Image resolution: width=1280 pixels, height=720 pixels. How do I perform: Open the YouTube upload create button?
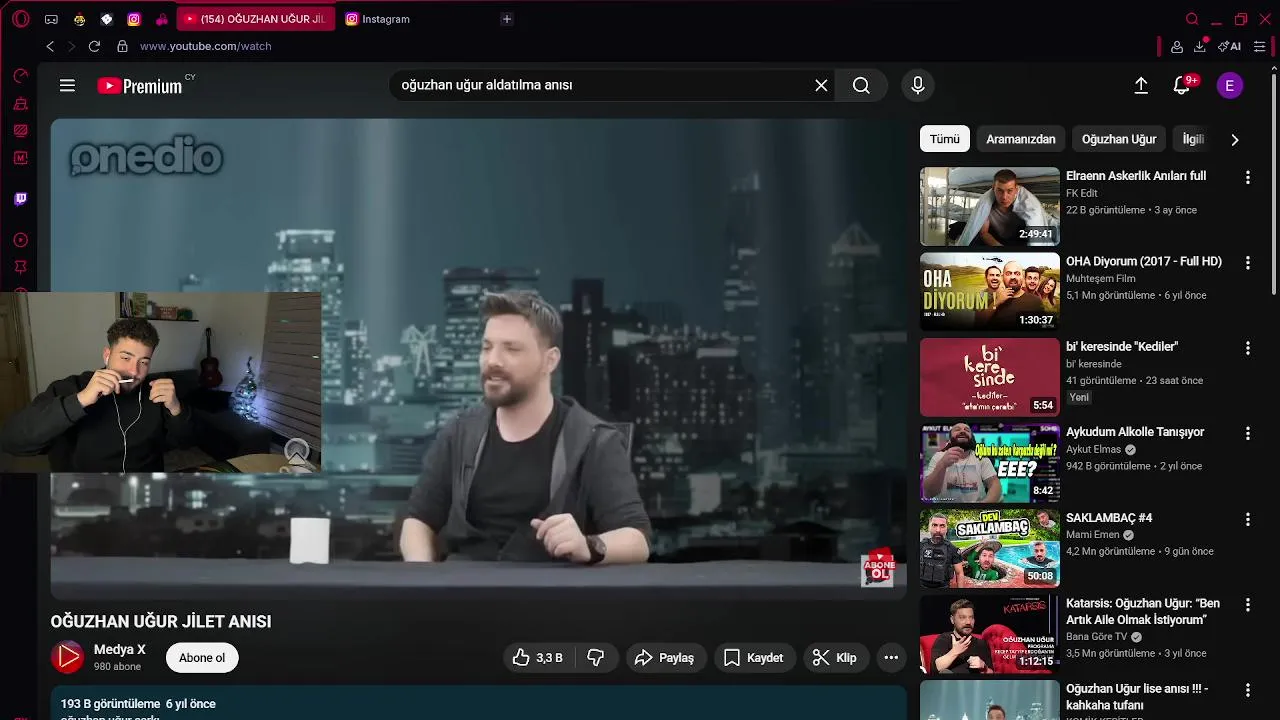[1141, 86]
